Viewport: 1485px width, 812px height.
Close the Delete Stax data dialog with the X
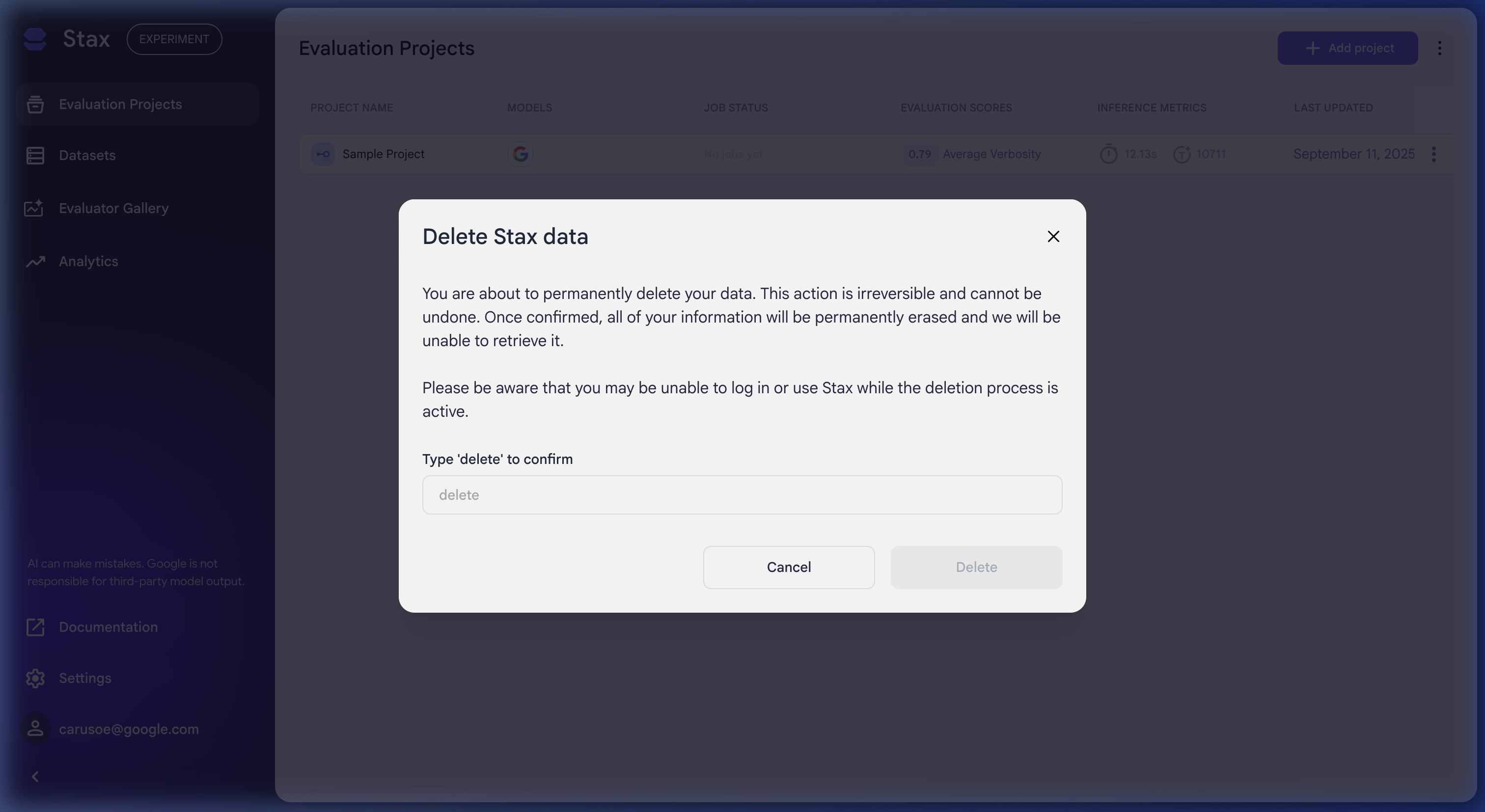pos(1053,236)
